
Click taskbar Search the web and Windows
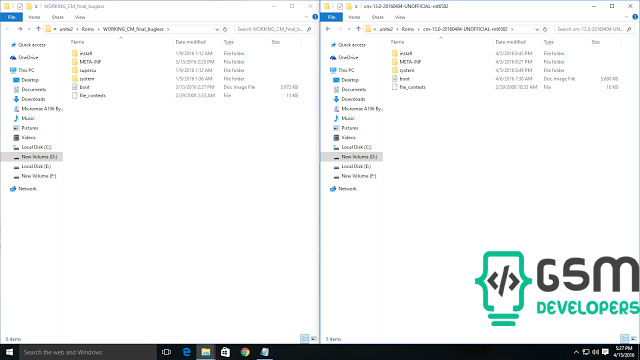coord(87,352)
